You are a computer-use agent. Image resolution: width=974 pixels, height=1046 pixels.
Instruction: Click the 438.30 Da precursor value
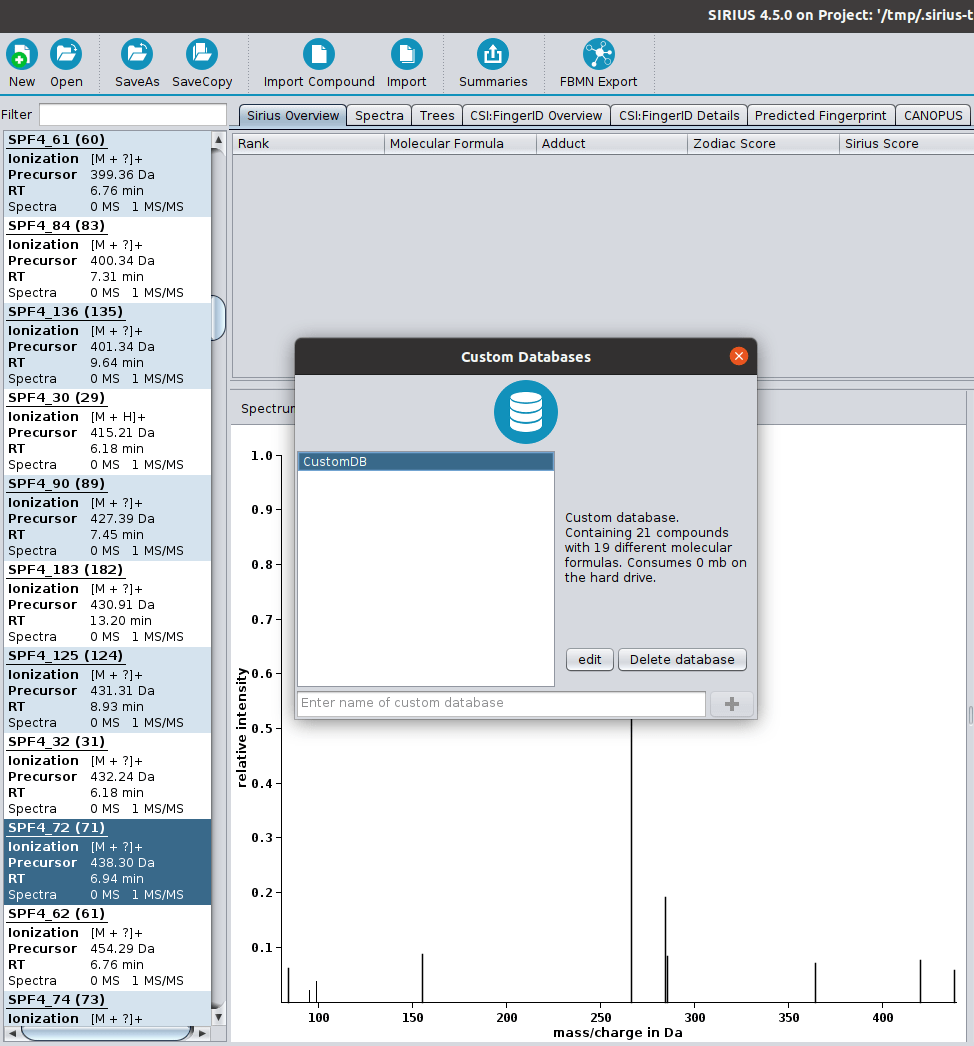point(122,863)
